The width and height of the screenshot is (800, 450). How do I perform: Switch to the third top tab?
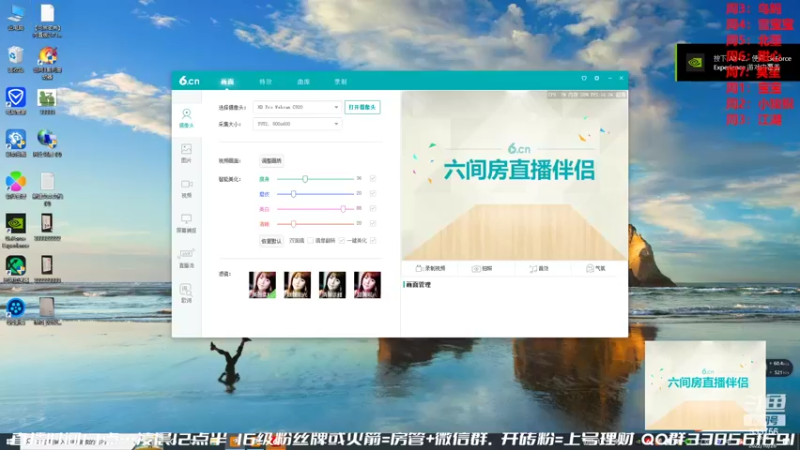[304, 82]
